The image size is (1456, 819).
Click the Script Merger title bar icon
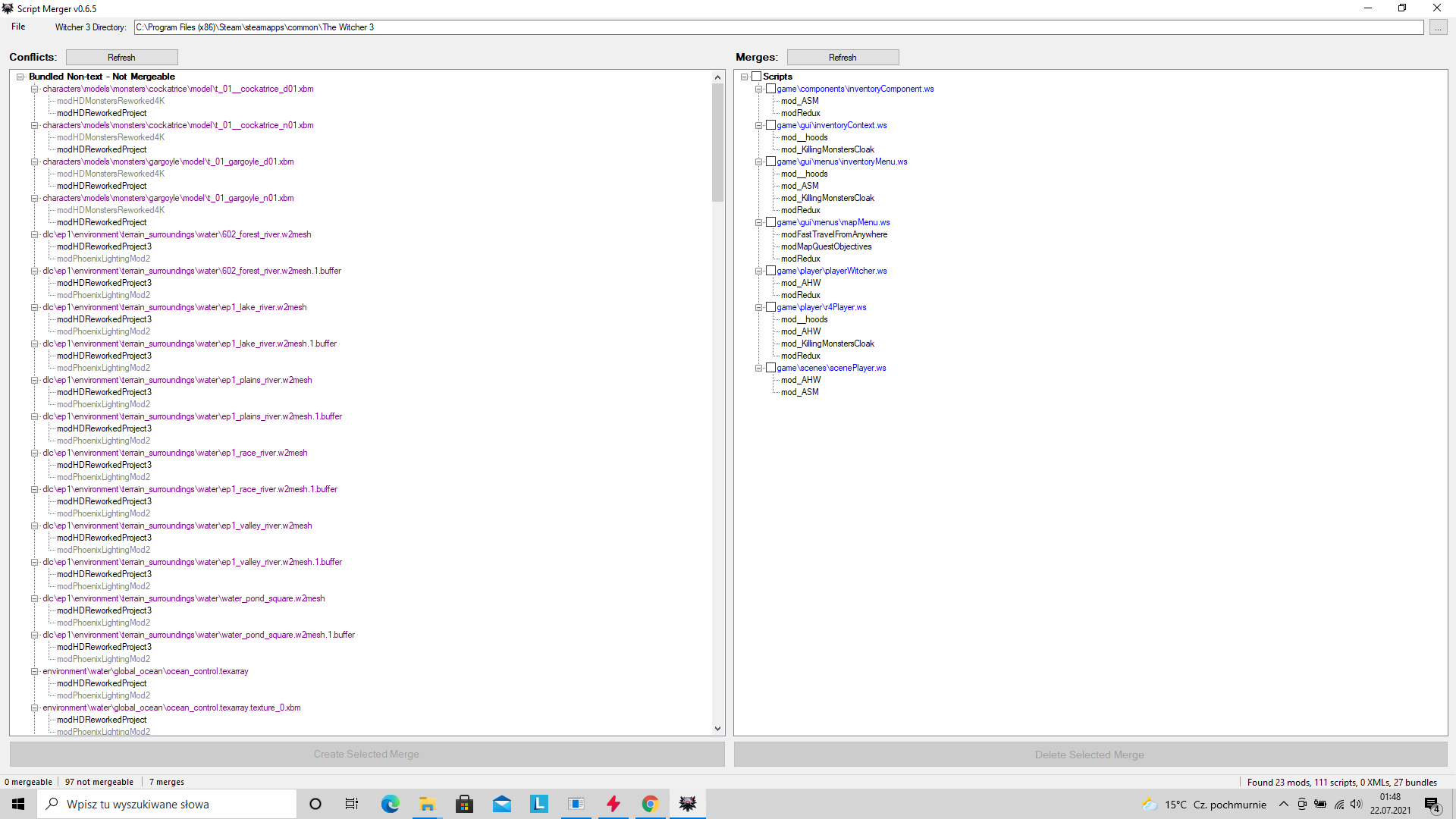click(8, 8)
